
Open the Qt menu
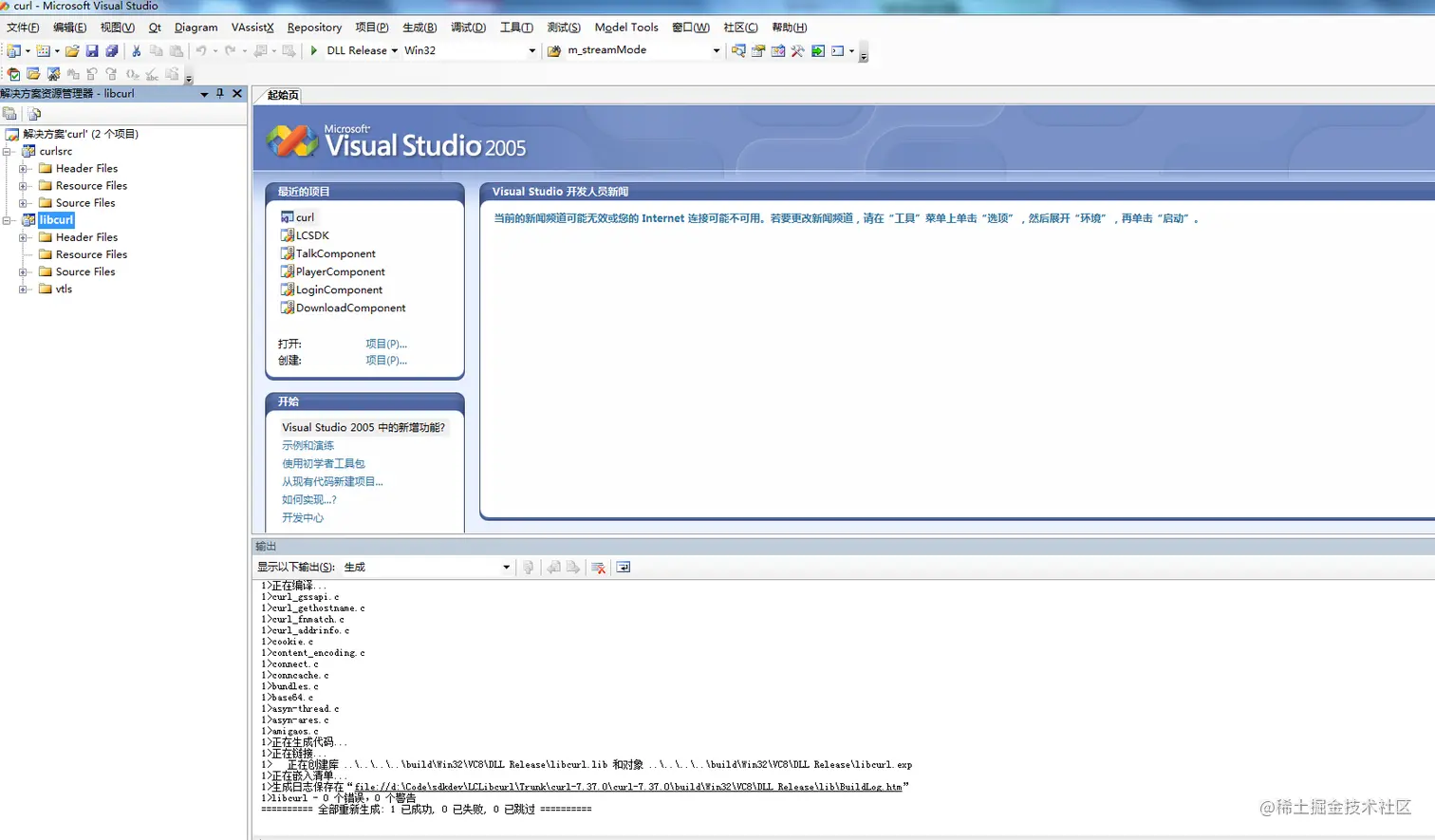pos(155,28)
